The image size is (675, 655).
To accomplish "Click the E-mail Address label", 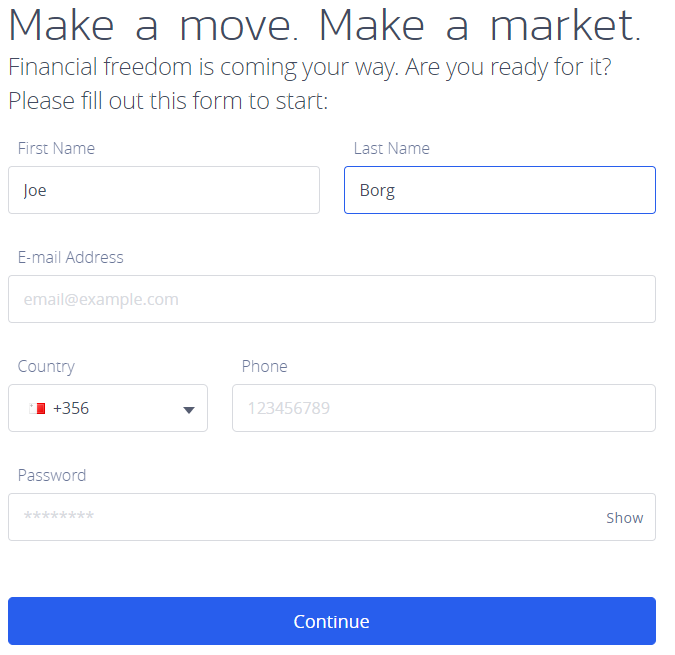I will (70, 257).
